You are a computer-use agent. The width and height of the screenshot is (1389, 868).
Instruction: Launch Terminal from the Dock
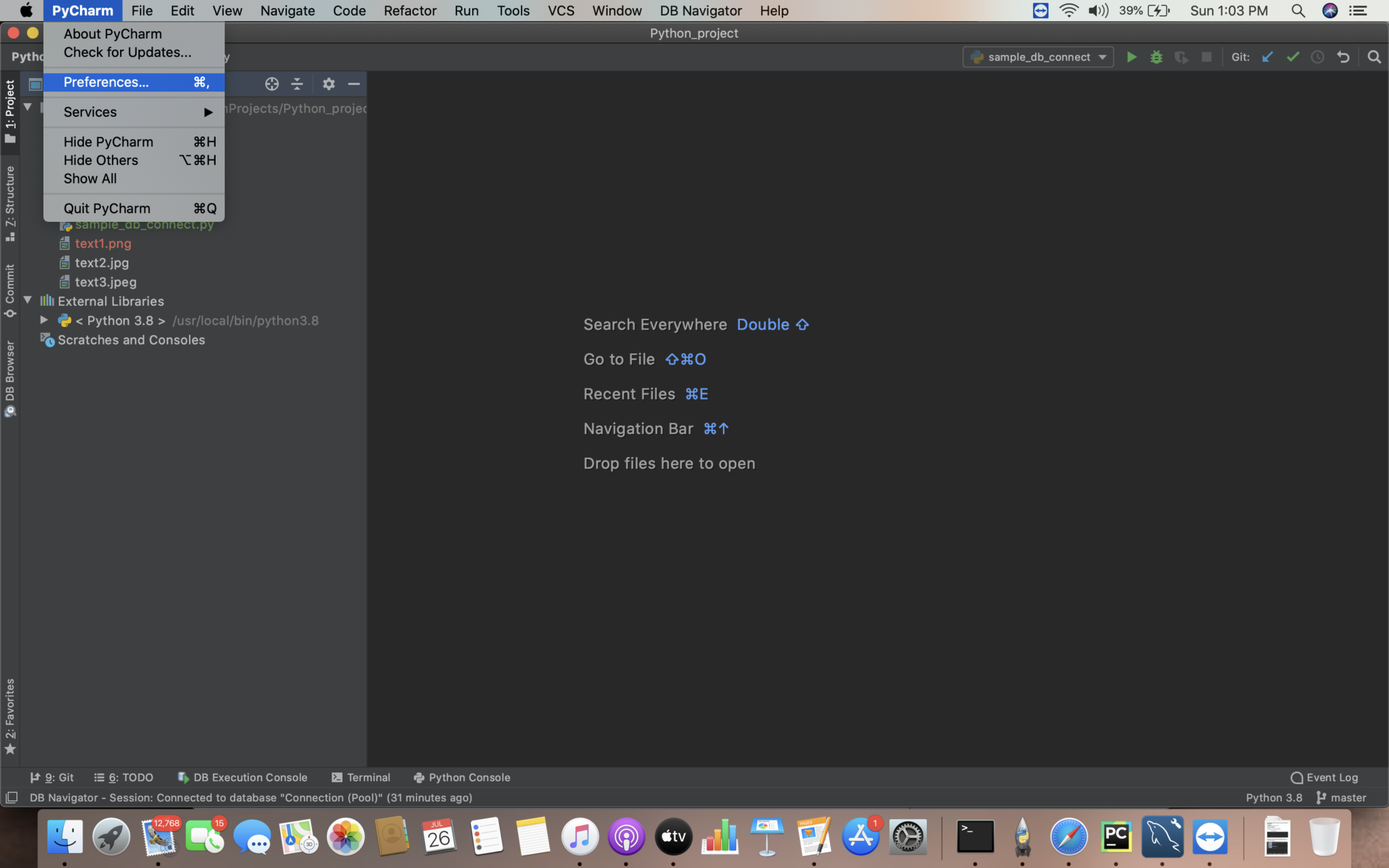[x=975, y=837]
